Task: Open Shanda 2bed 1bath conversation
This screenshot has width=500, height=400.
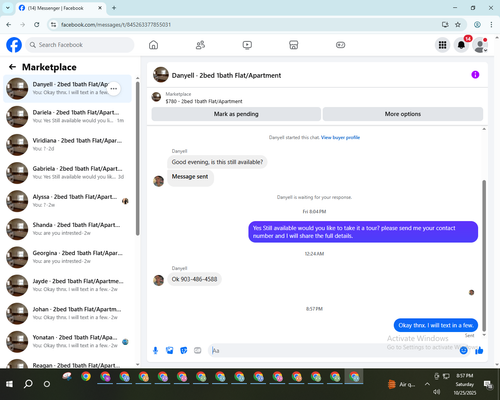Action: (67, 229)
